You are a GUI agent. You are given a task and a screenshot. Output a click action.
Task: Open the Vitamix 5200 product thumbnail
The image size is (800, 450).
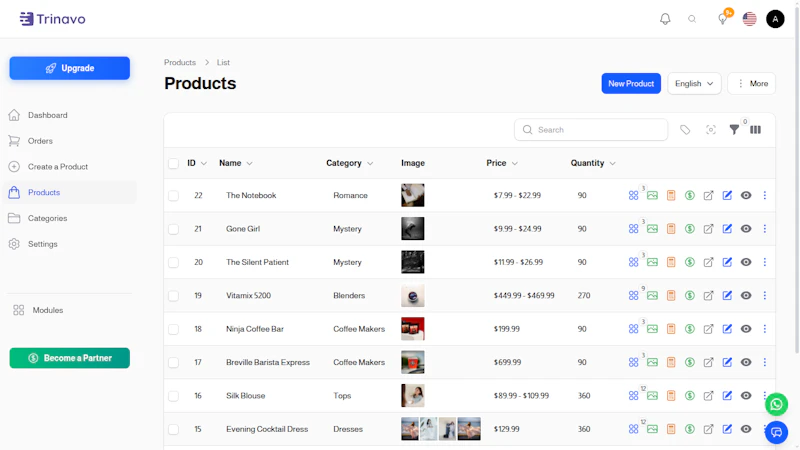coord(412,295)
